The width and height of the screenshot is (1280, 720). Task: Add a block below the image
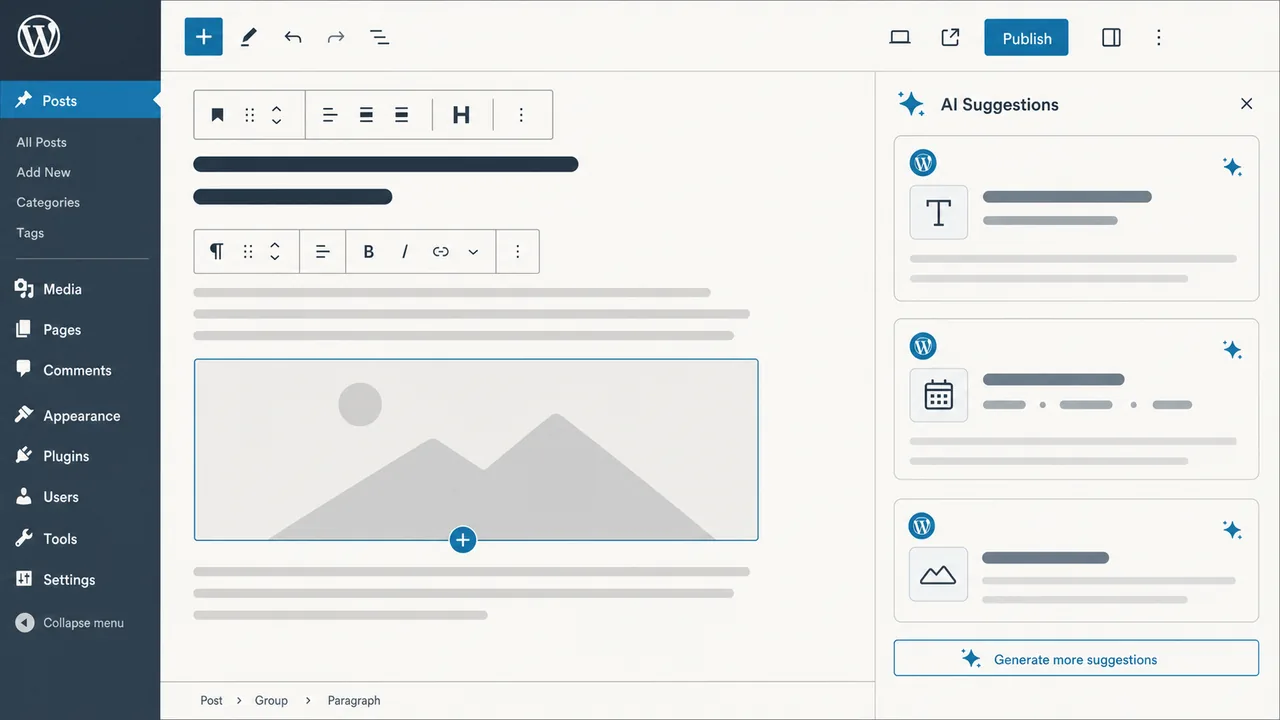click(462, 540)
